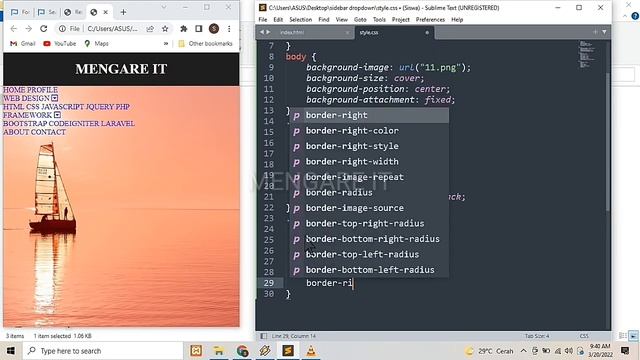Click previous tab arrow in Sublime
640x360 pixels.
click(262, 32)
